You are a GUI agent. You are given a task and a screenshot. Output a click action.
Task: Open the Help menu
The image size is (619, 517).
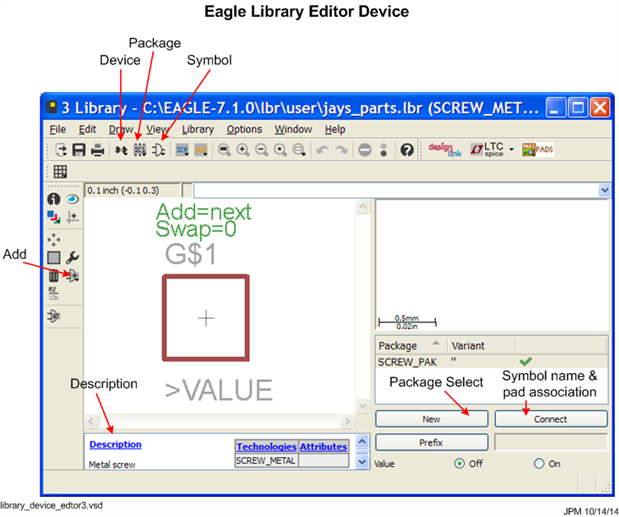335,129
